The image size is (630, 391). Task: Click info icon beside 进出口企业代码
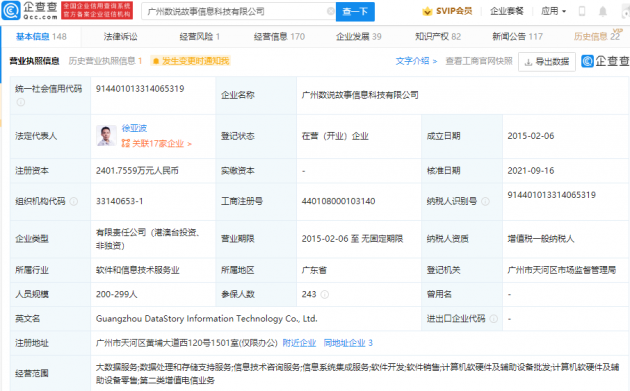coord(494,319)
